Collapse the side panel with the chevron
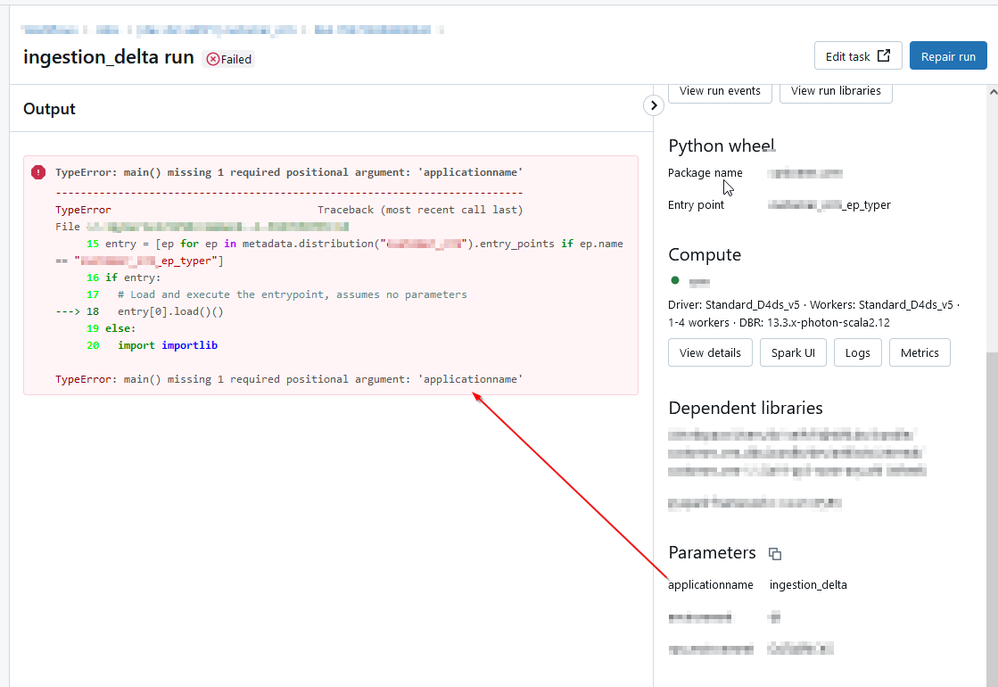The height and width of the screenshot is (687, 998). tap(652, 105)
